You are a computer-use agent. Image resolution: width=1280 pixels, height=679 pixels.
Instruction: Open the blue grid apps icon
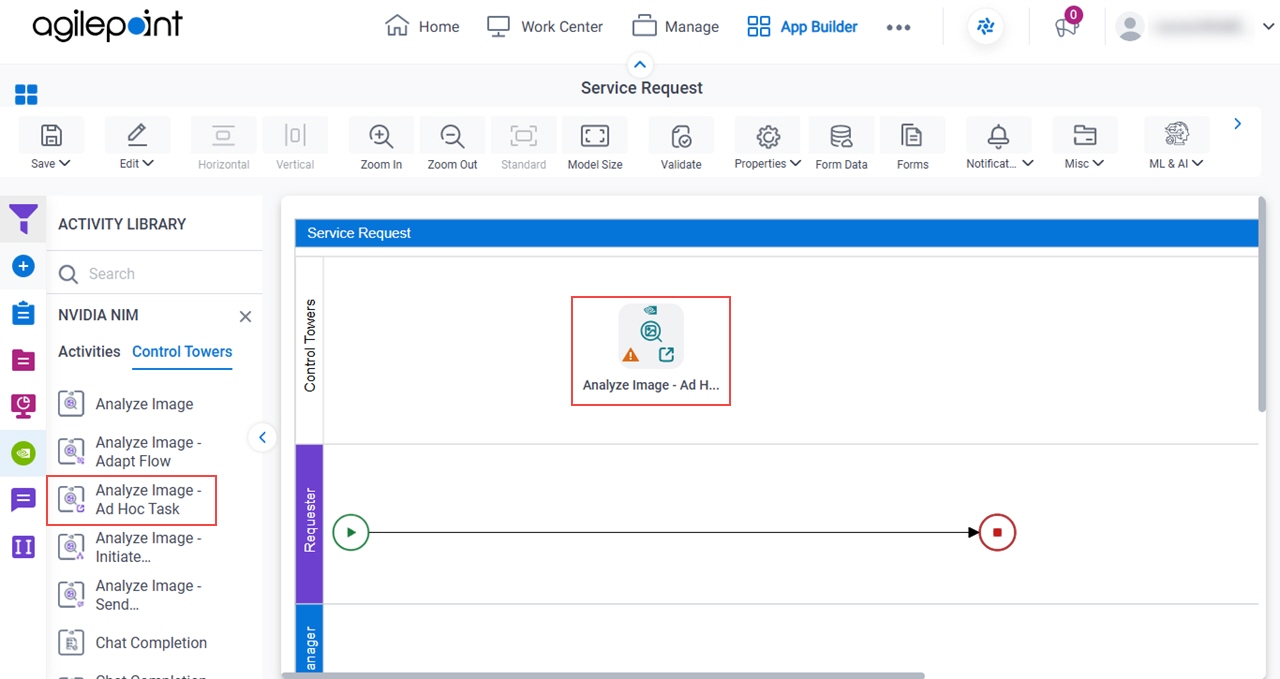(x=26, y=95)
